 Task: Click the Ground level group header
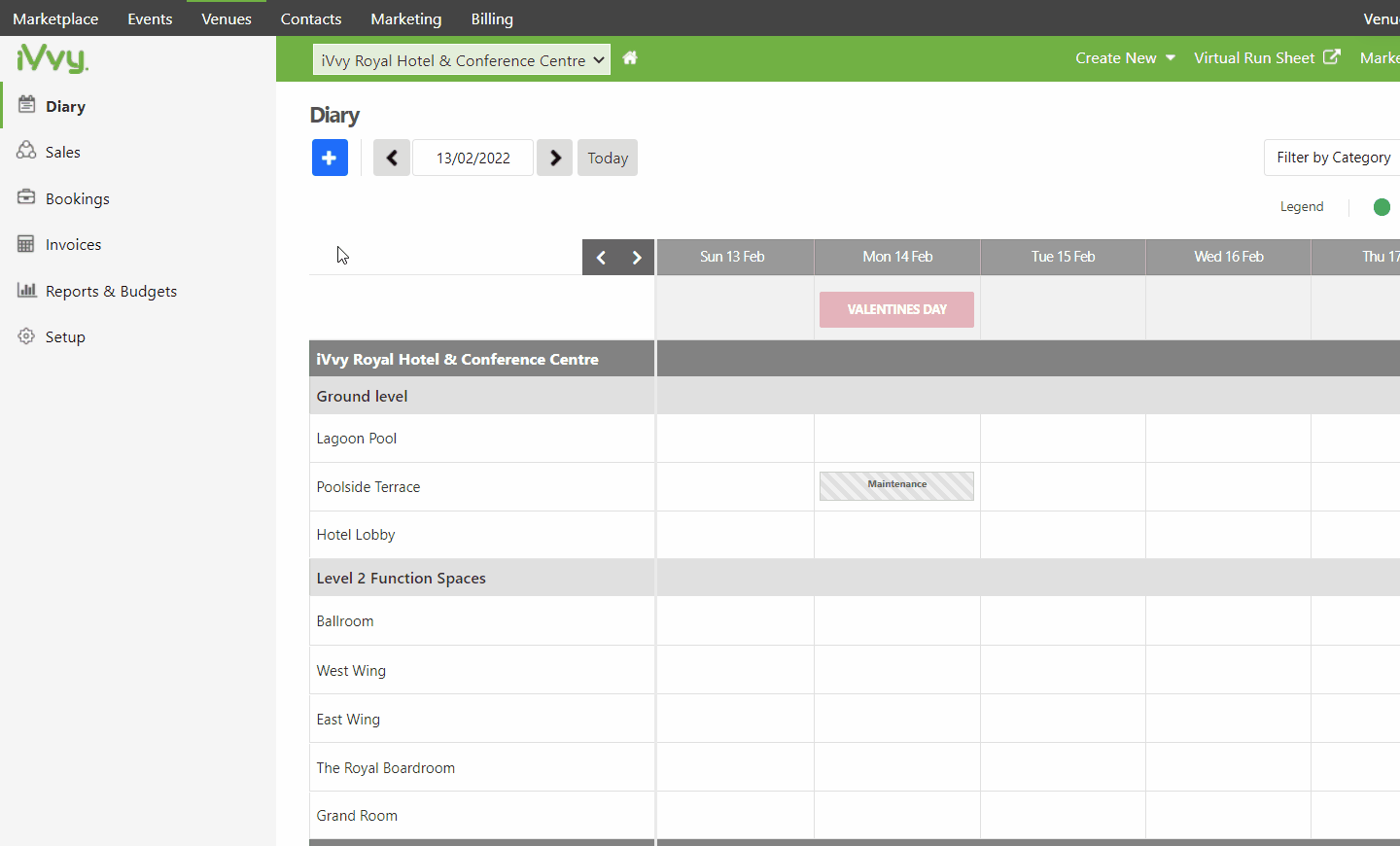click(x=481, y=396)
